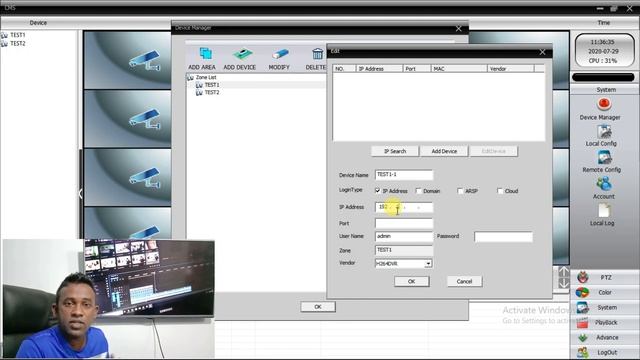Click the User Name input field
640x360 pixels.
(404, 236)
